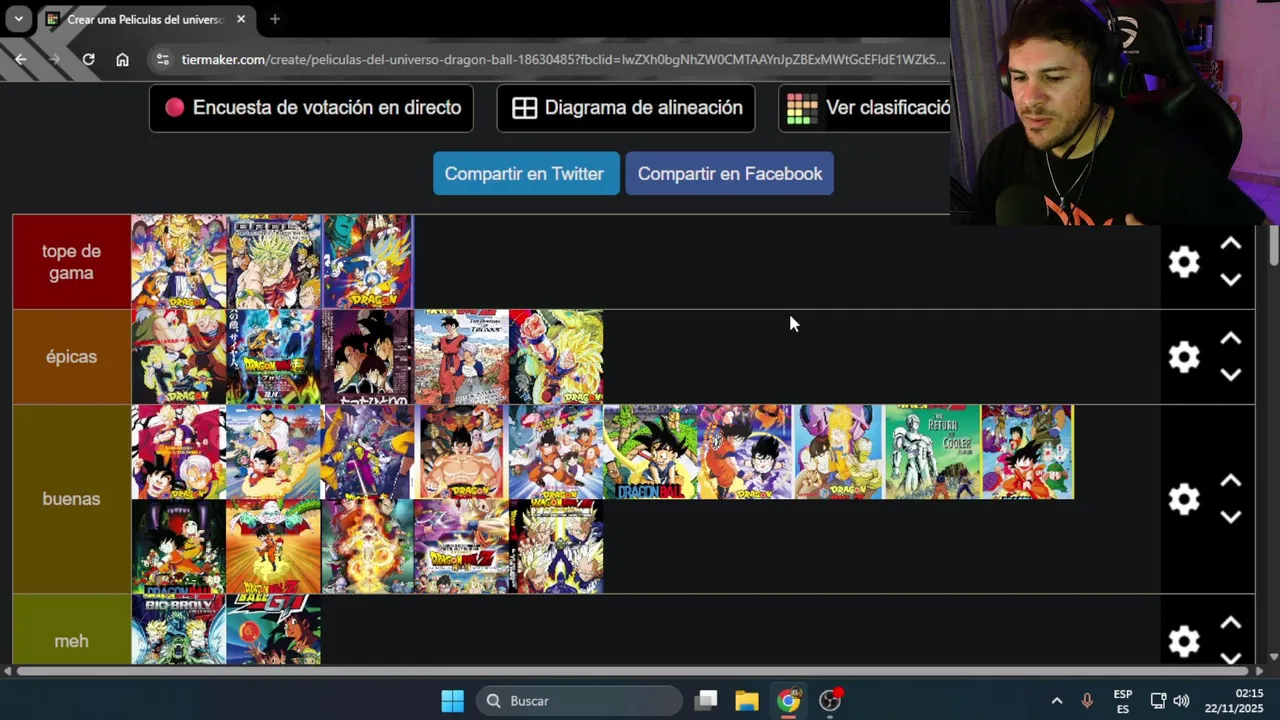The height and width of the screenshot is (720, 1280).
Task: Select first poster in tope de gama row
Action: [x=179, y=262]
